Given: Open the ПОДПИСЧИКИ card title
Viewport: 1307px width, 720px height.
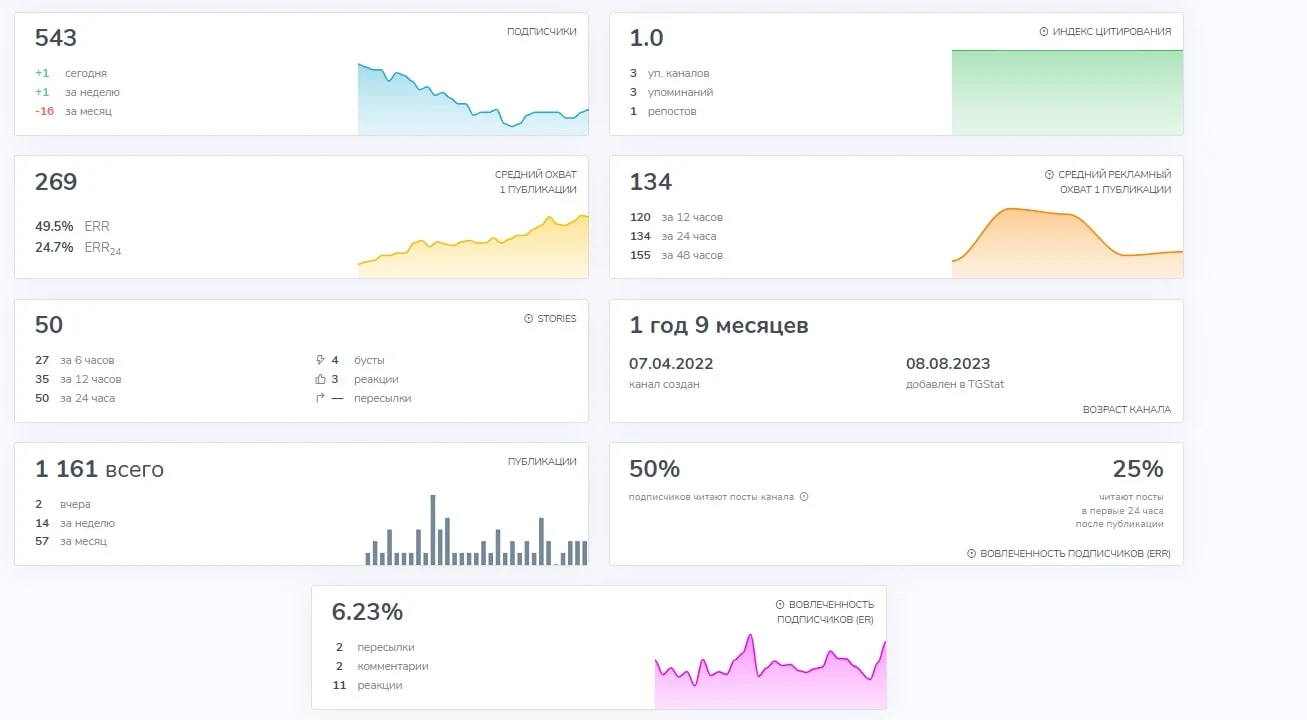Looking at the screenshot, I should point(542,32).
